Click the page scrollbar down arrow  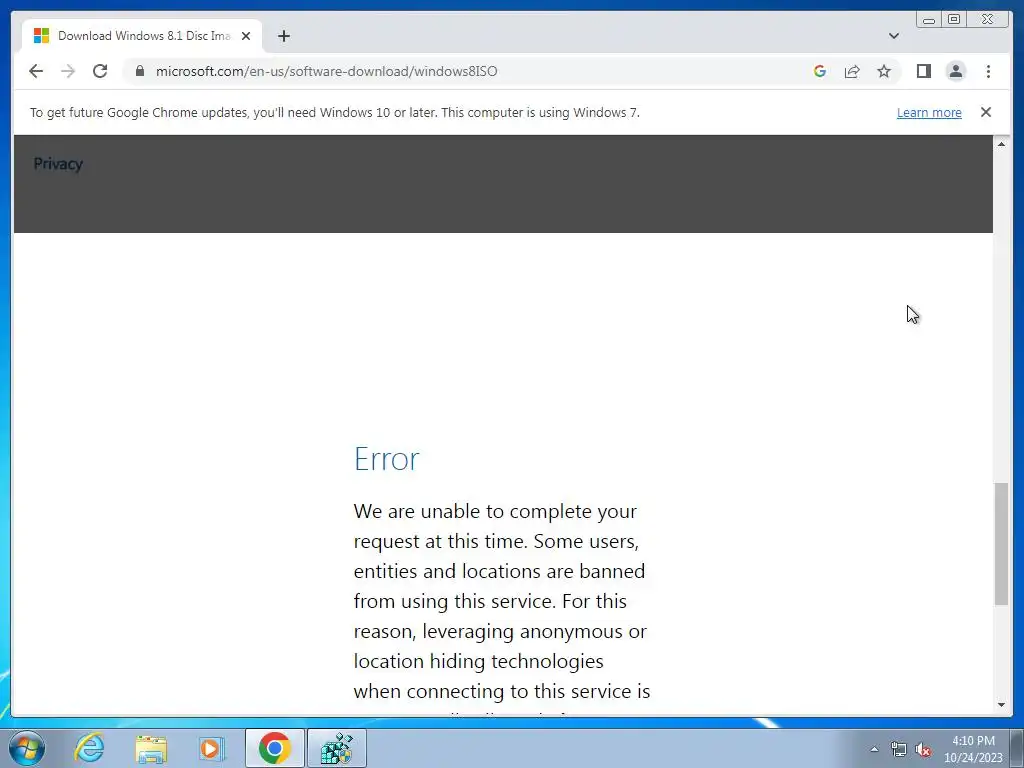point(1001,705)
